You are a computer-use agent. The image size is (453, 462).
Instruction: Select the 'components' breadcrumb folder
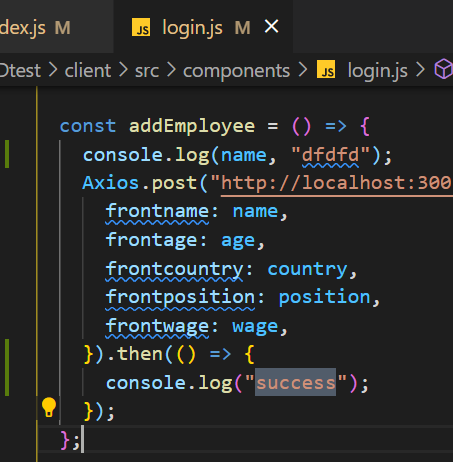[x=236, y=71]
